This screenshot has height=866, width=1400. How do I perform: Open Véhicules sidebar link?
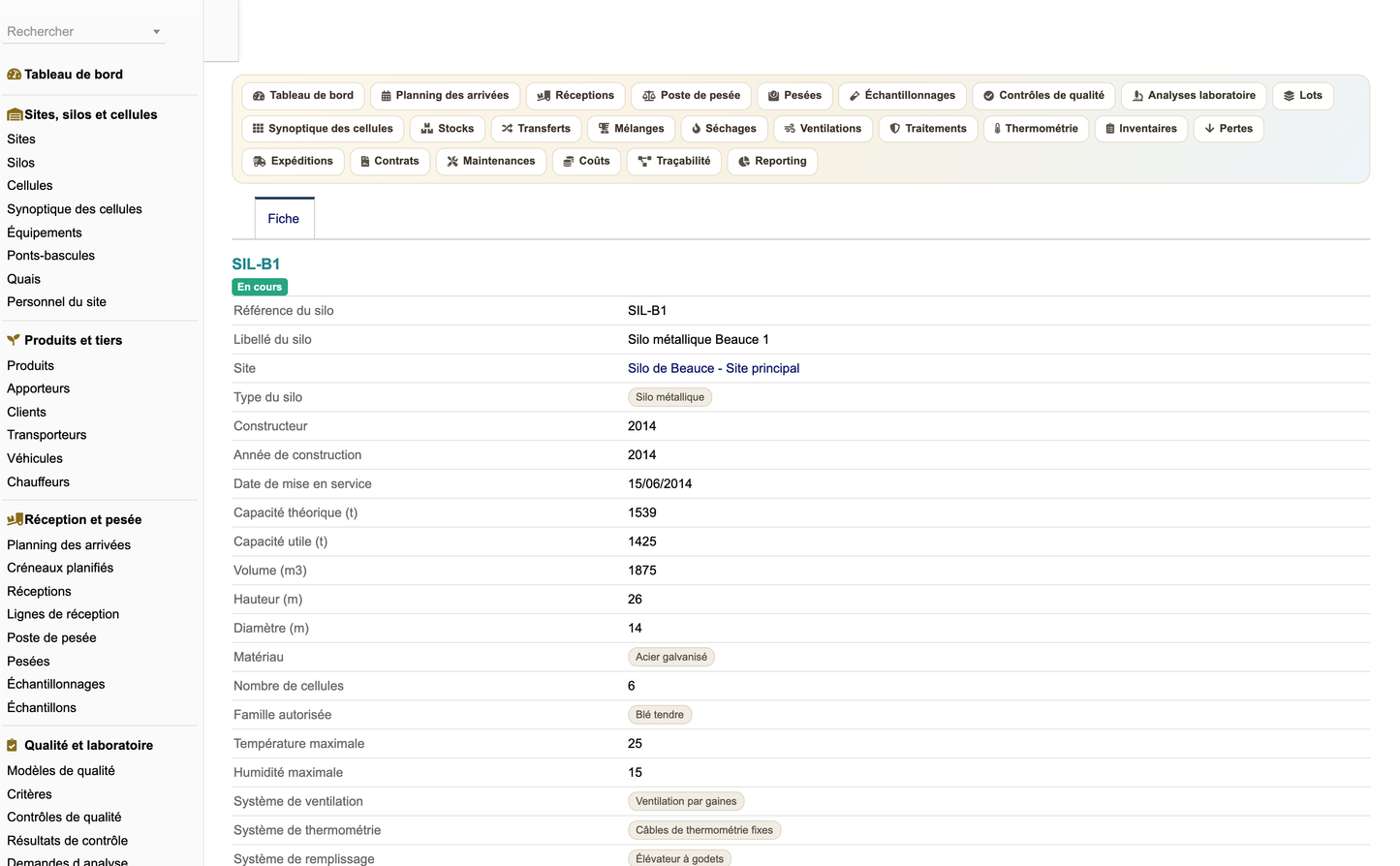point(35,458)
